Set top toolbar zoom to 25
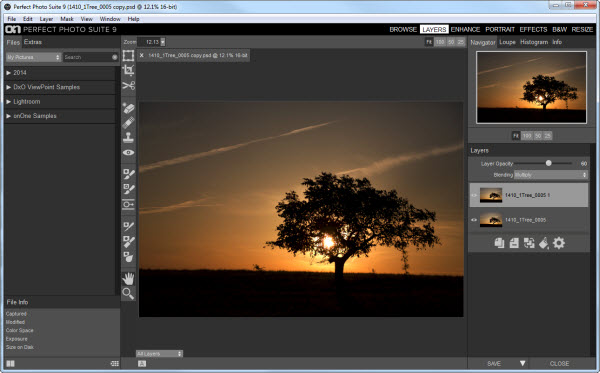Image resolution: width=600 pixels, height=373 pixels. click(x=460, y=42)
